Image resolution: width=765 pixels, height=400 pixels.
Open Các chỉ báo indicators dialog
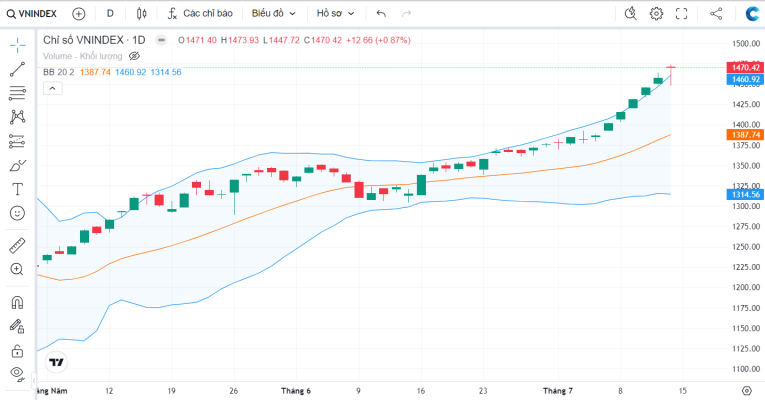coord(200,14)
